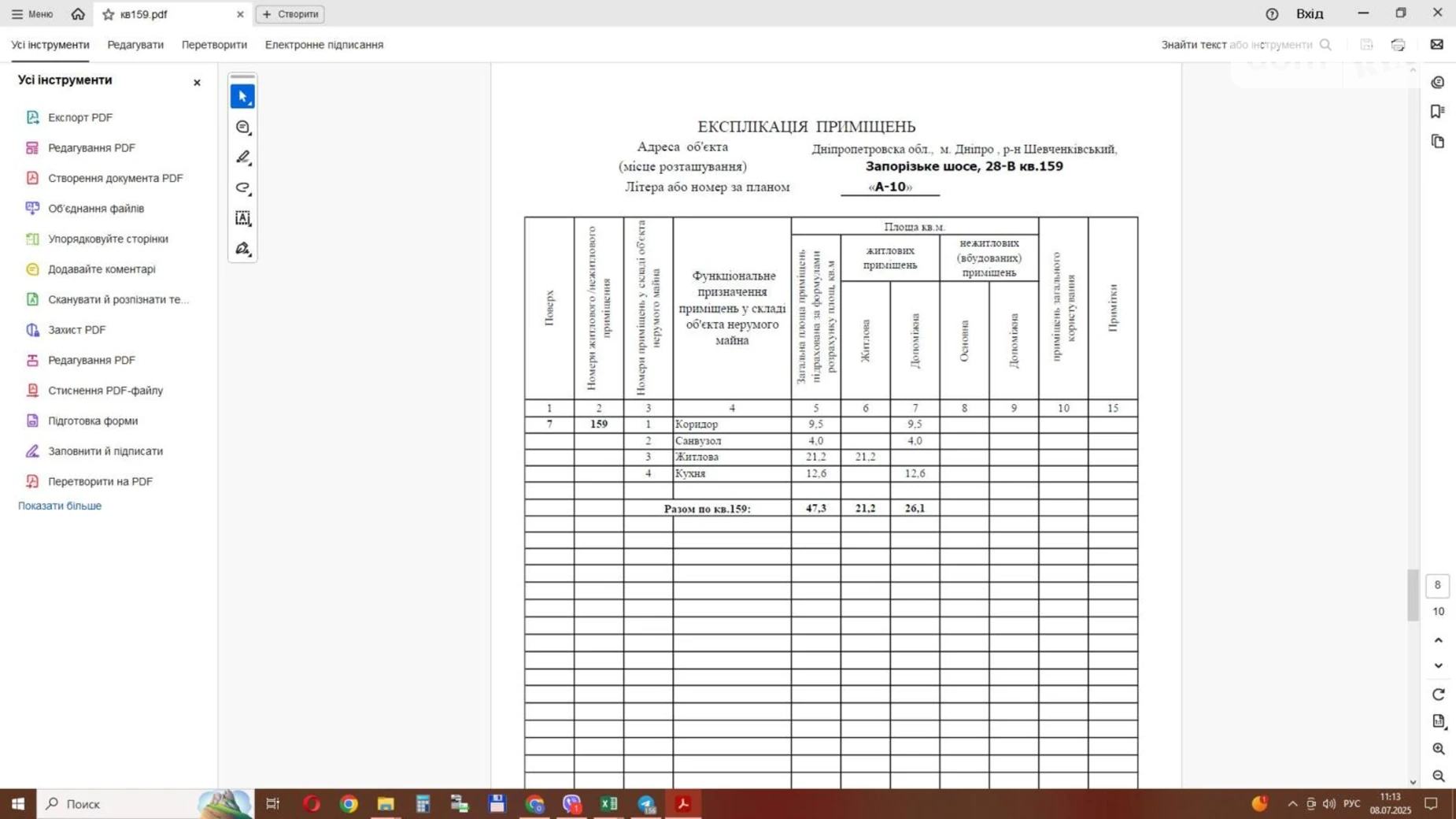Show hidden system tray icons
The image size is (1456, 819).
coord(1292,804)
